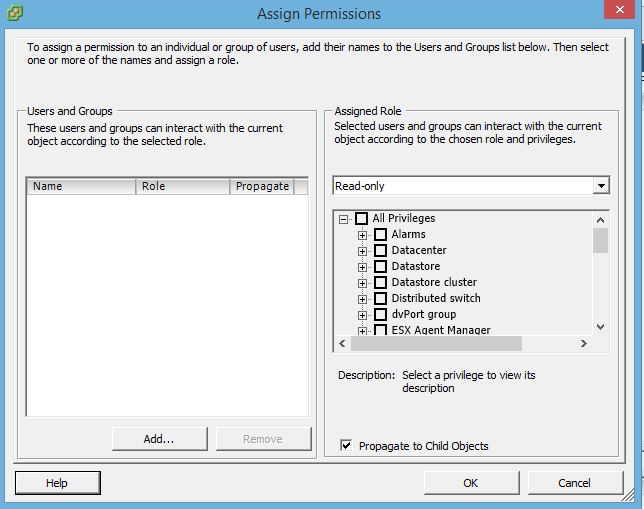
Task: Open the Read-only role dropdown
Action: [600, 186]
